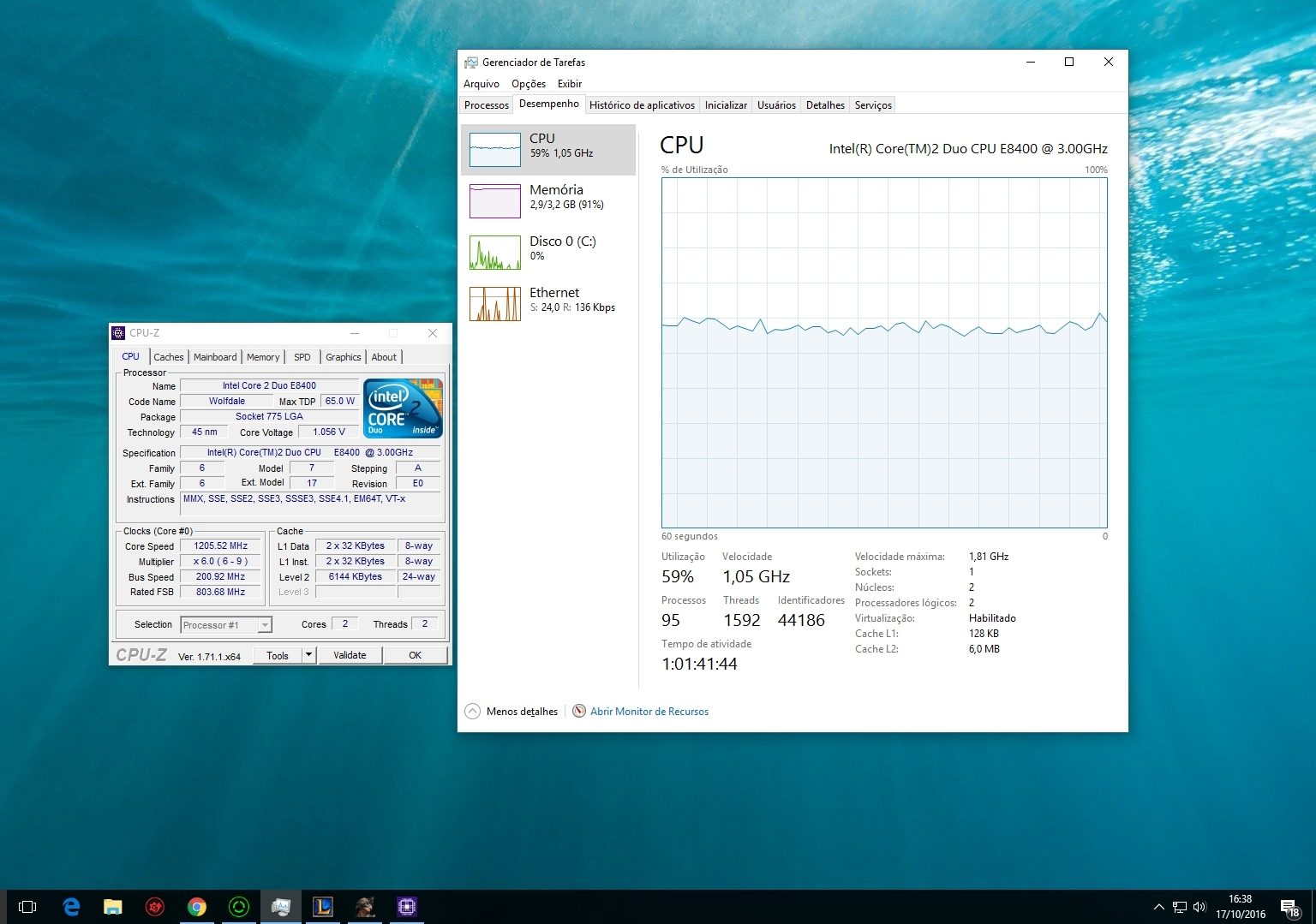Select Task Manager taskbar icon
Viewport: 1316px width, 924px height.
pos(281,907)
